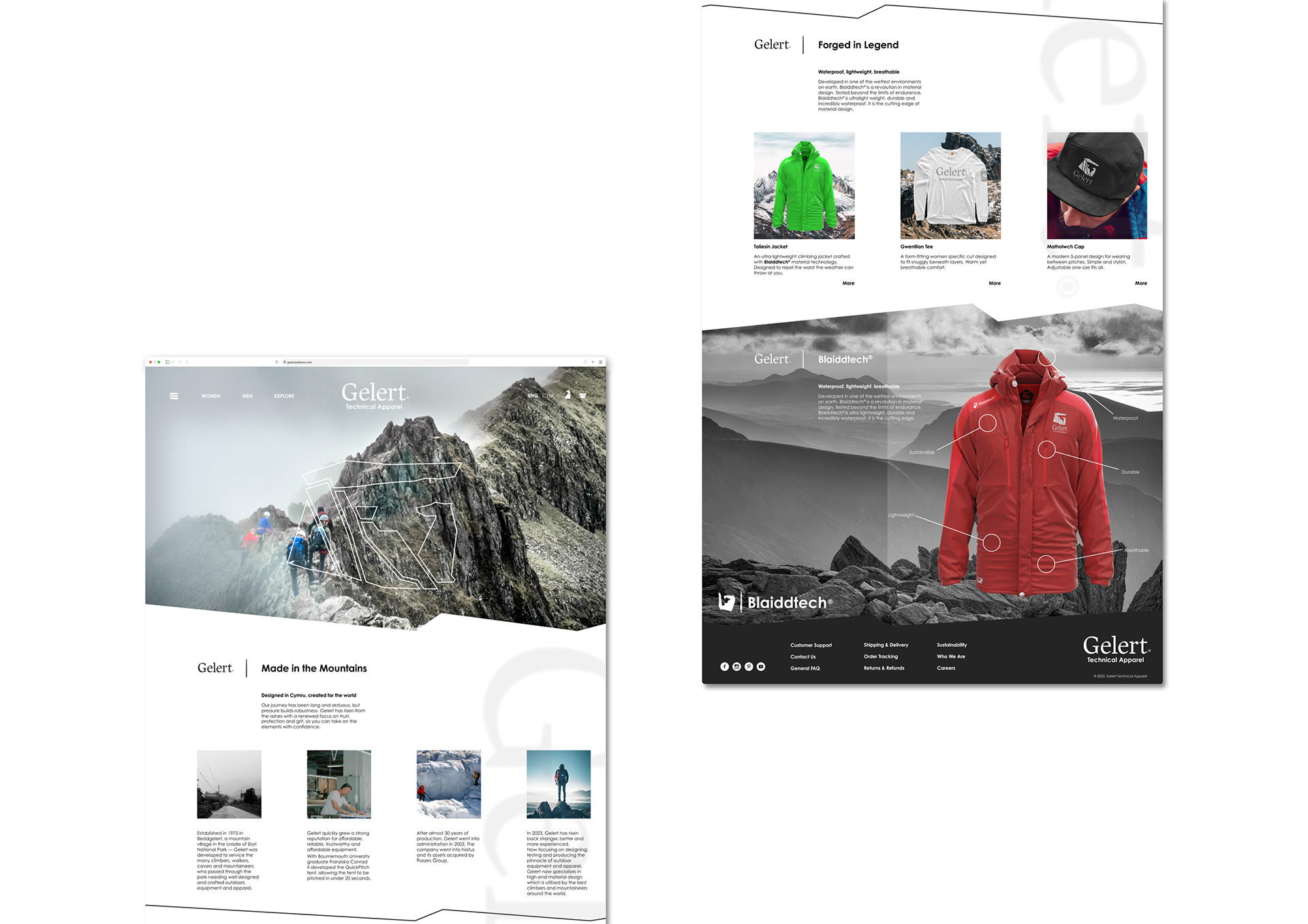This screenshot has width=1308, height=924.
Task: Open the black Matholwch Cap image
Action: click(1097, 186)
